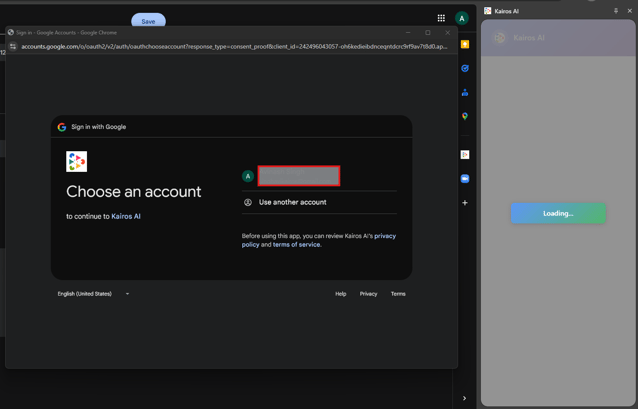The height and width of the screenshot is (409, 638).
Task: Open the Kairos AI link under Choose an account
Action: tap(126, 217)
